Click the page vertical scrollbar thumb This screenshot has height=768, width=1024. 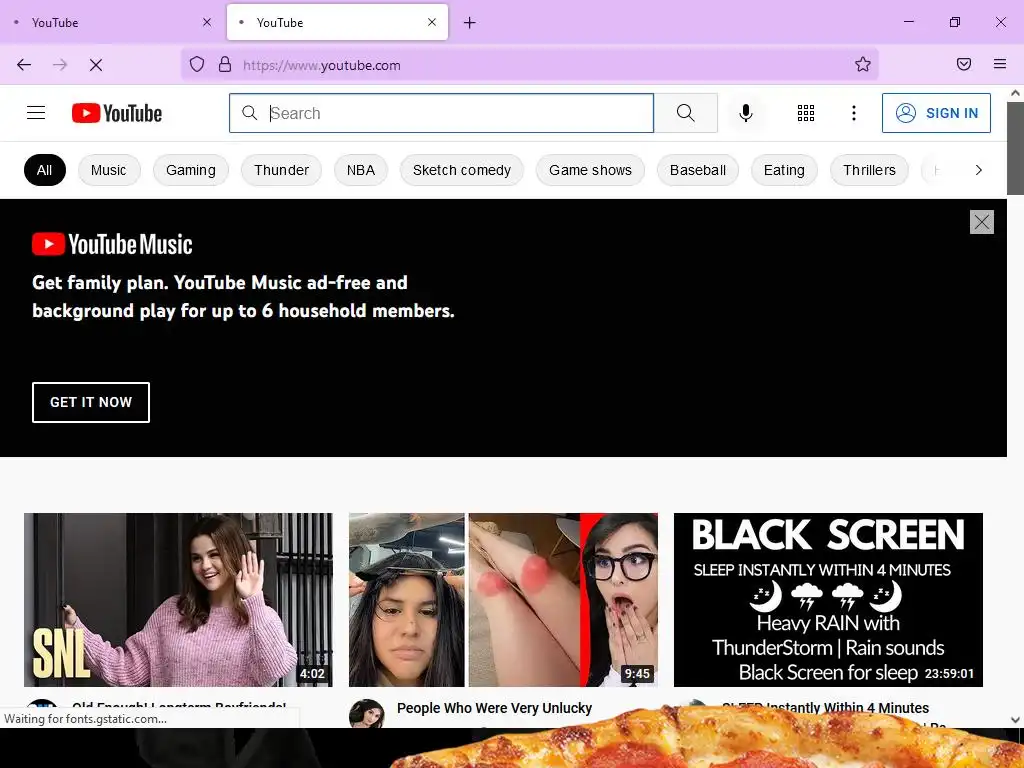(x=1016, y=148)
